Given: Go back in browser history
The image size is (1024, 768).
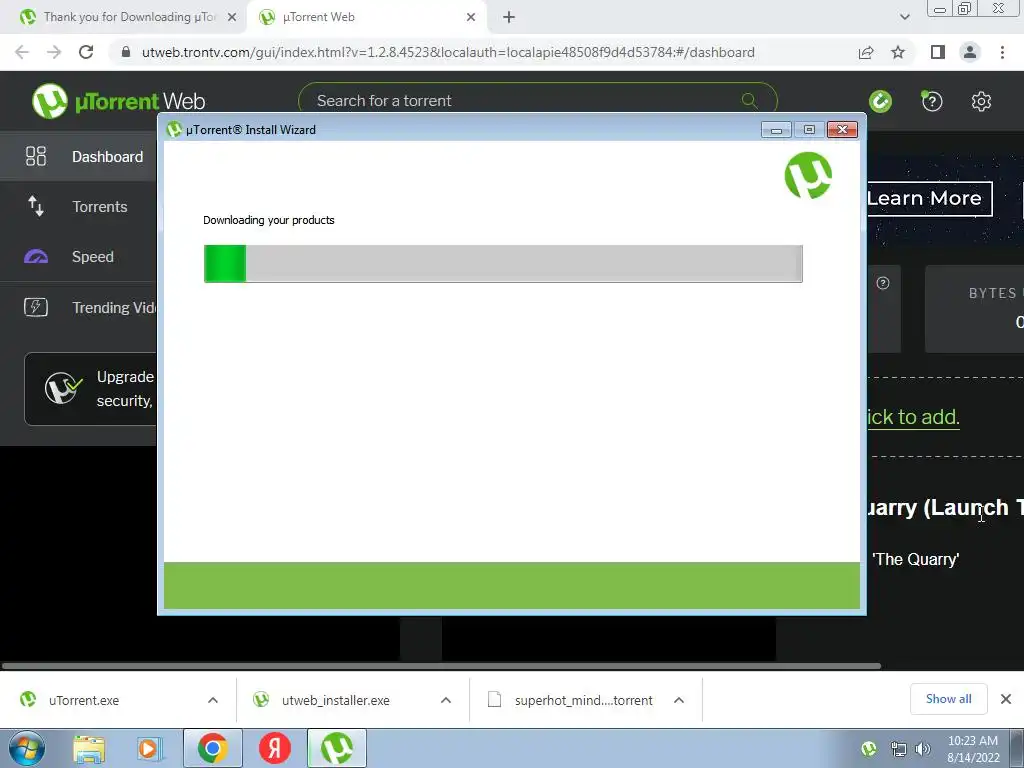Looking at the screenshot, I should [22, 52].
